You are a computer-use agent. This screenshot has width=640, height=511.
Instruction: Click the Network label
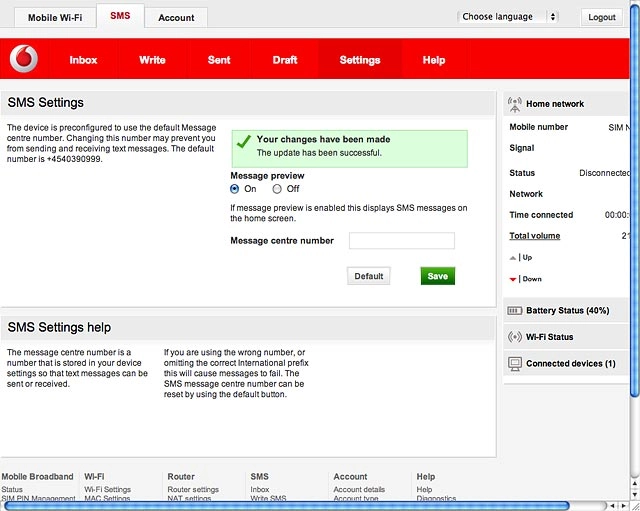pos(526,194)
